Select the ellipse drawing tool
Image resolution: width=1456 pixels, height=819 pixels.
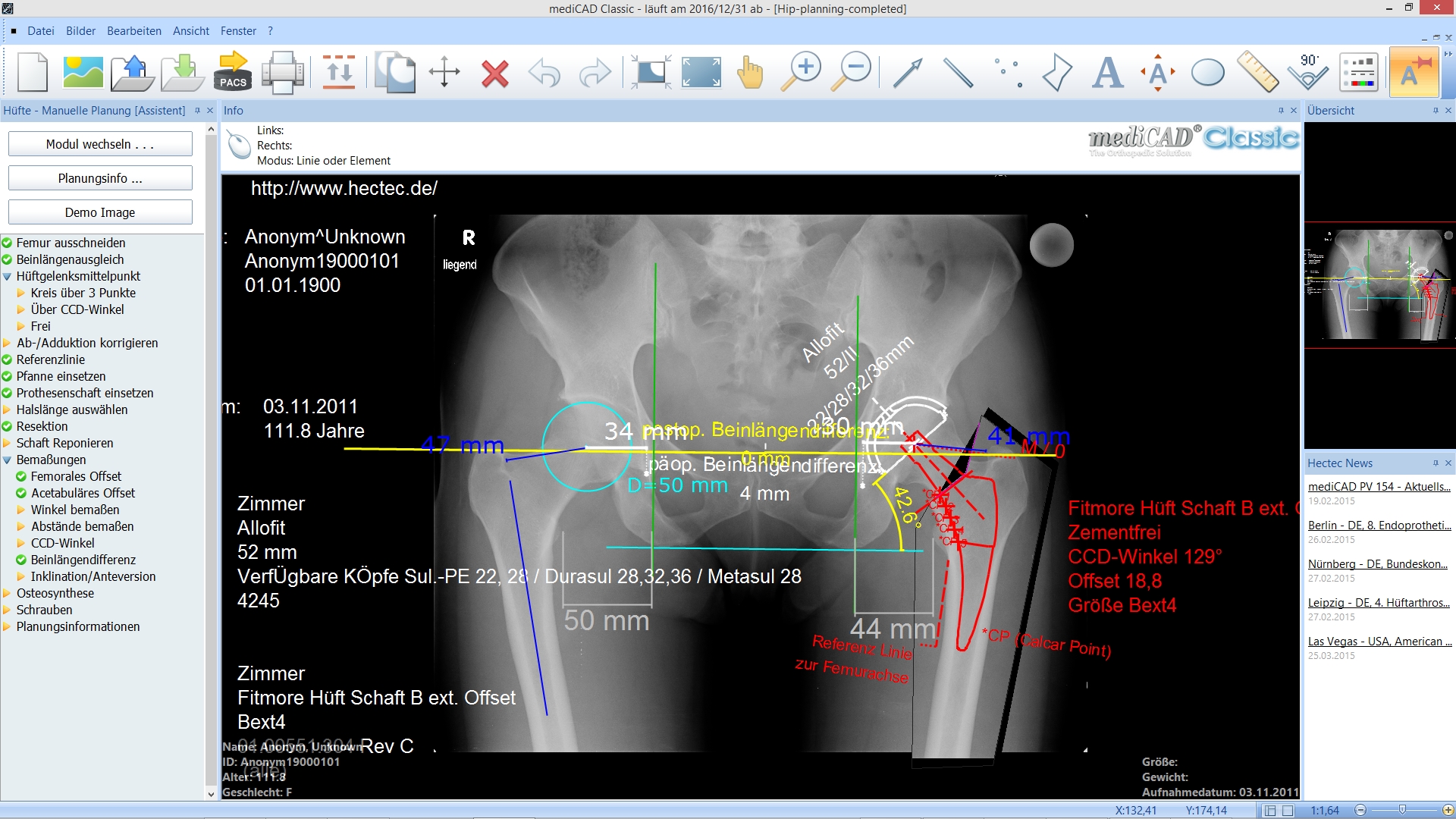[1208, 74]
